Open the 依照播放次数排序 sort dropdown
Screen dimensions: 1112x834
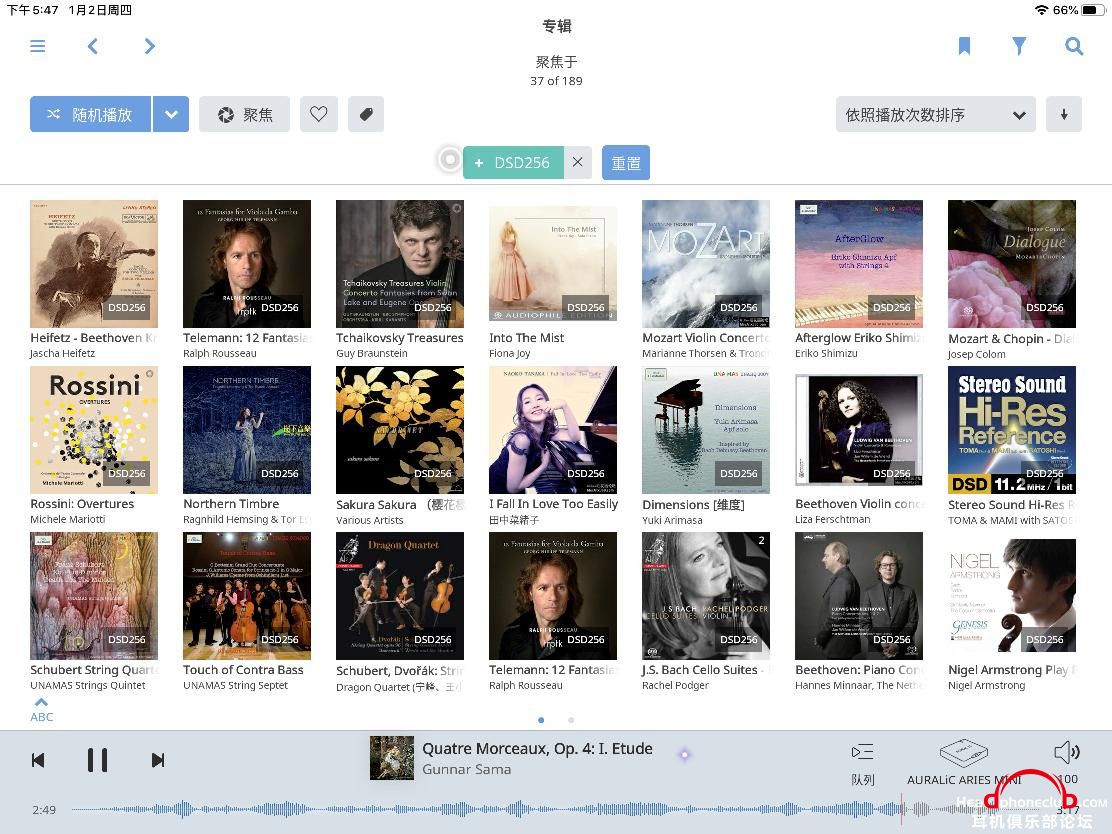click(935, 115)
